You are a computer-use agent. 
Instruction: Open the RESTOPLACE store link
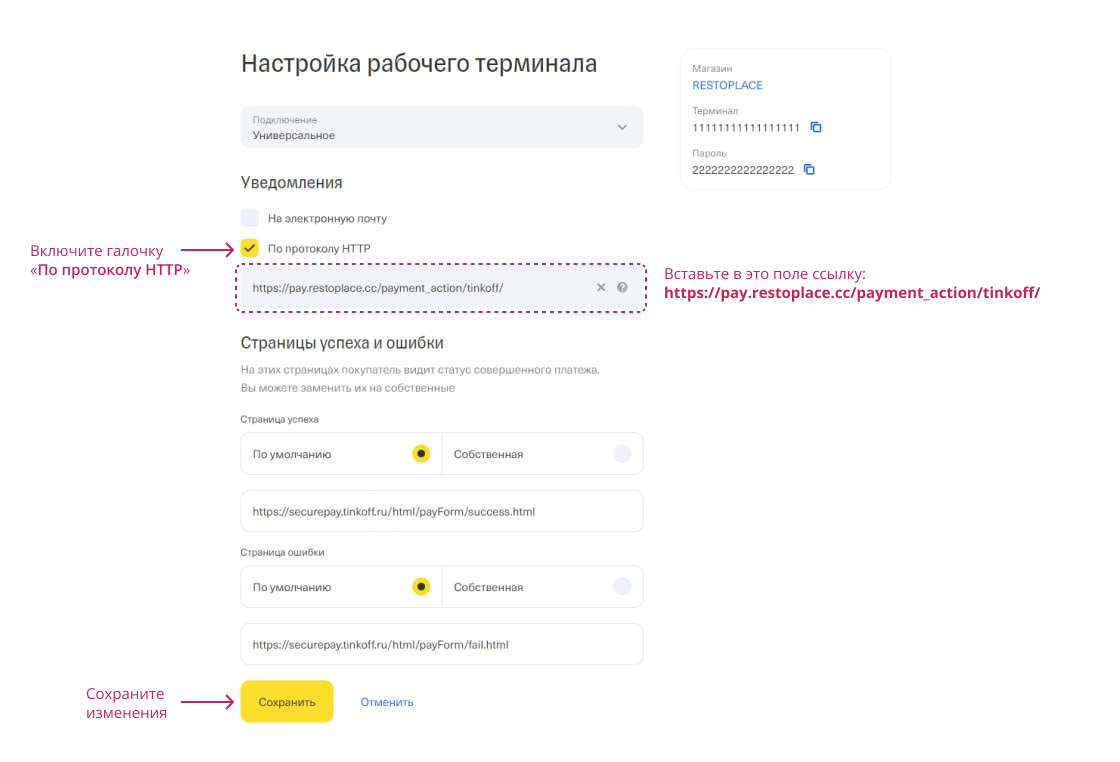point(727,85)
